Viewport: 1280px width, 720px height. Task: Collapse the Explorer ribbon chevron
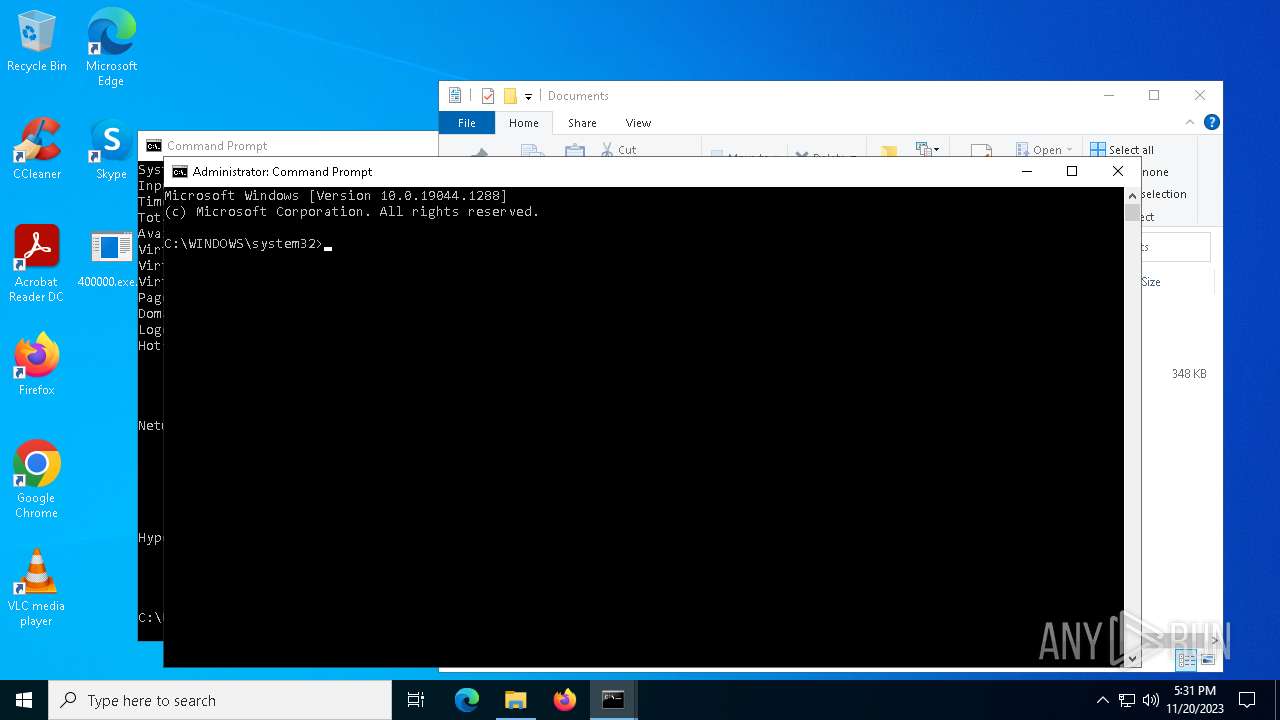pos(1190,122)
